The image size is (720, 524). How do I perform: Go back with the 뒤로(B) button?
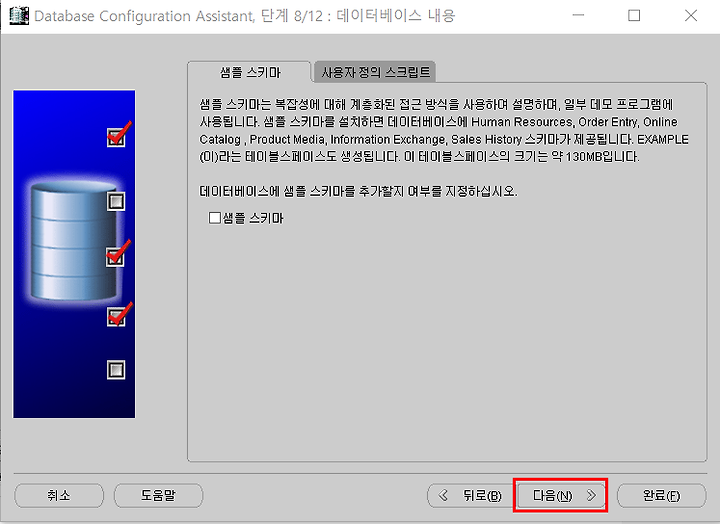[x=470, y=496]
